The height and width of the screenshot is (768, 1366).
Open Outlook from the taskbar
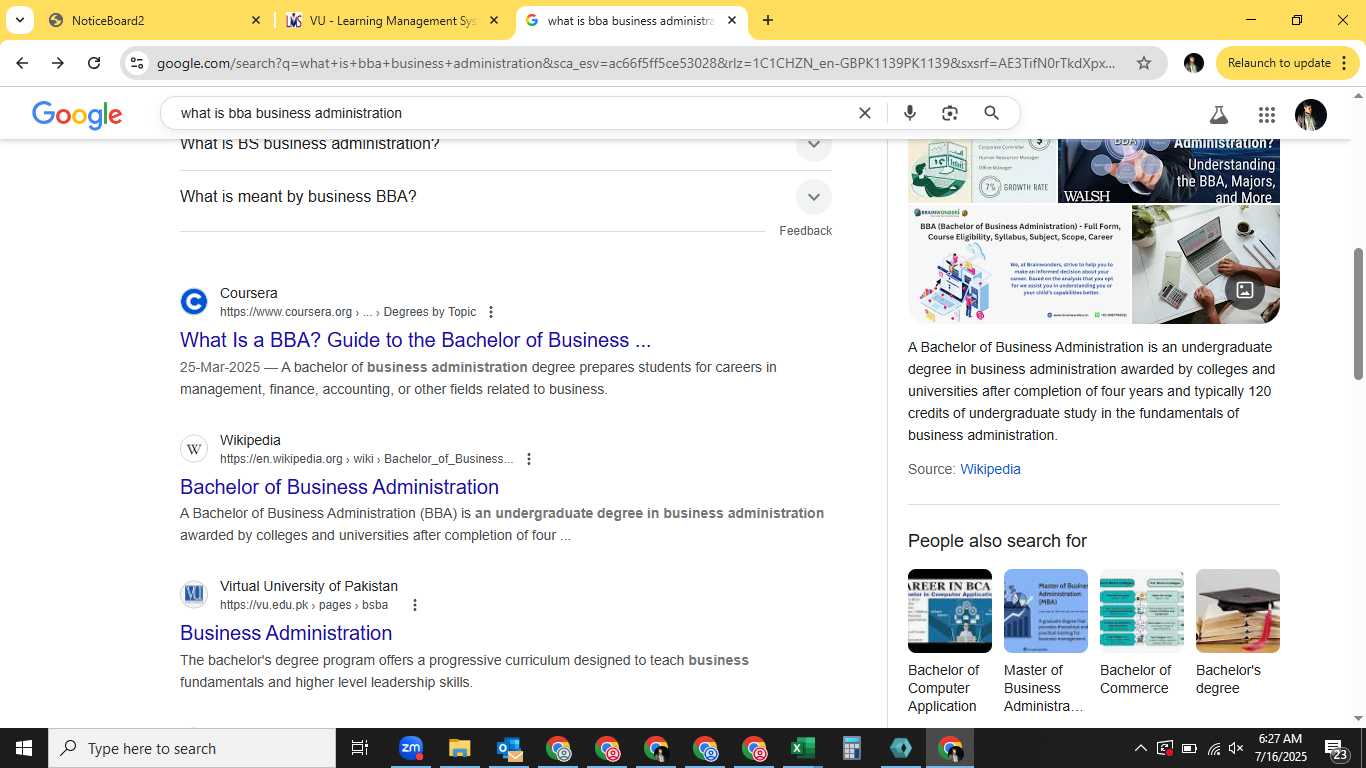[x=509, y=748]
